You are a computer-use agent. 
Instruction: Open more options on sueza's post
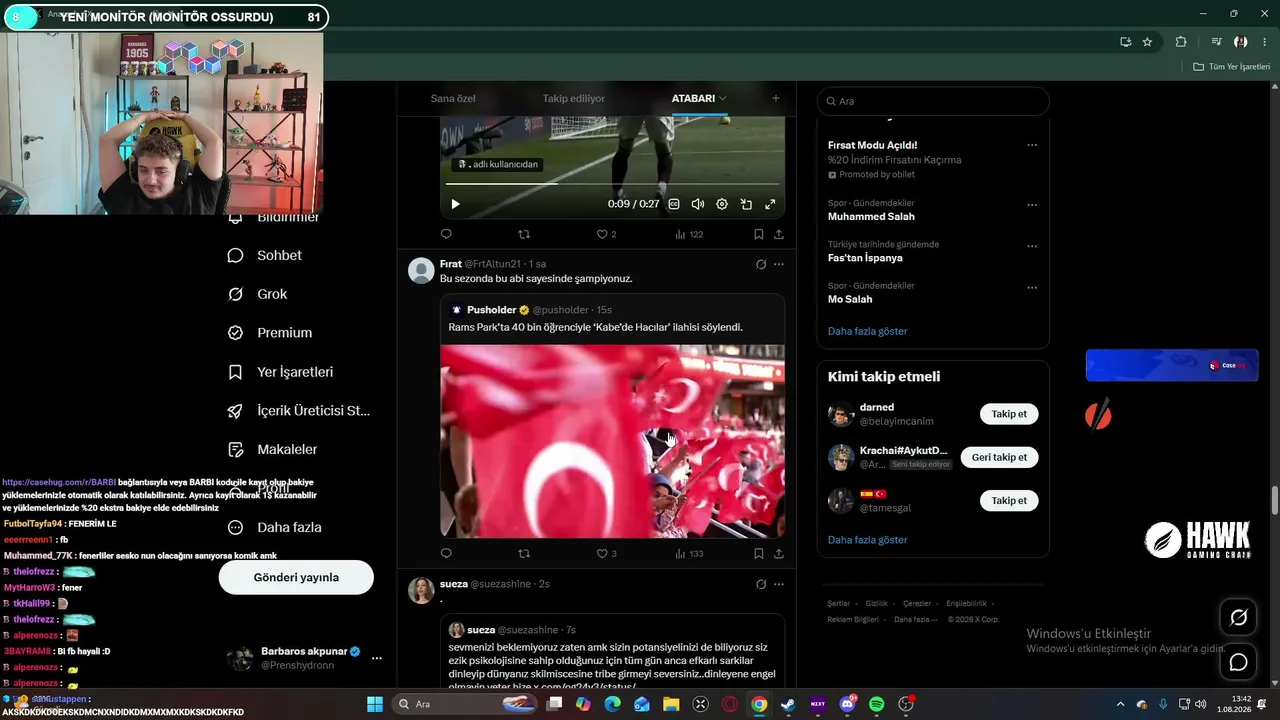click(779, 584)
